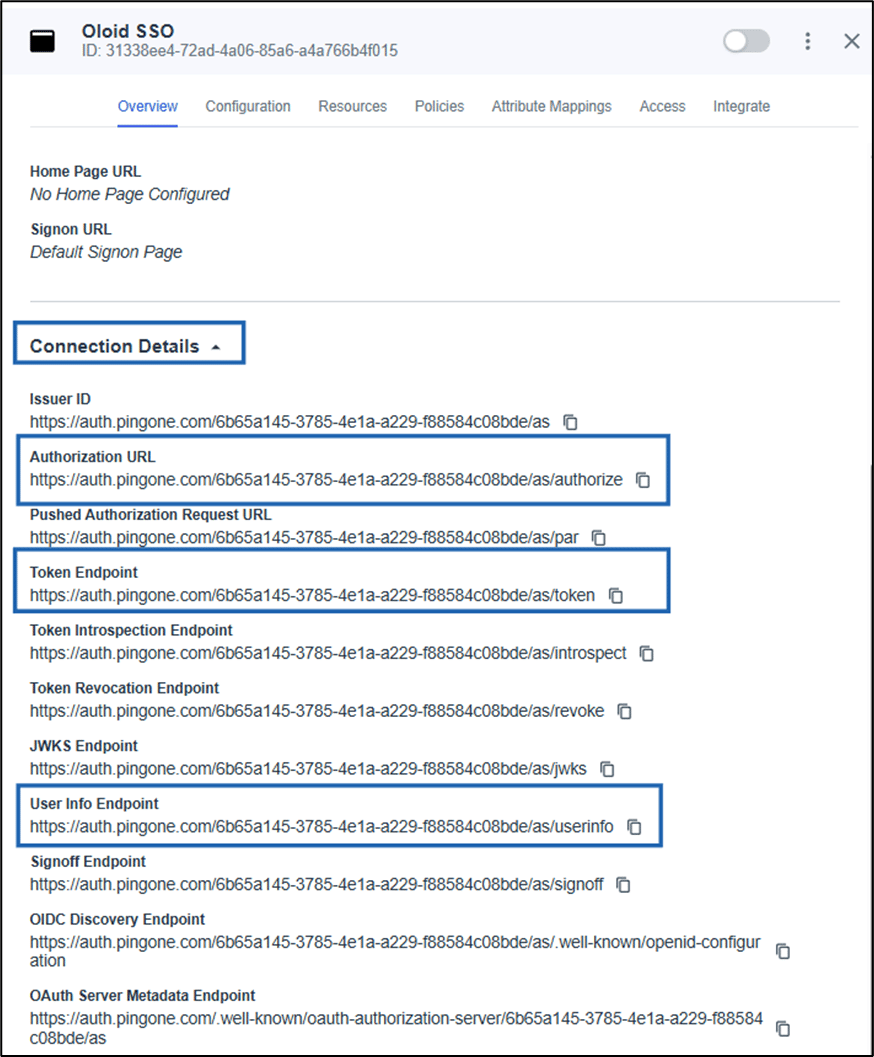Open the Integrate tab

click(x=741, y=107)
